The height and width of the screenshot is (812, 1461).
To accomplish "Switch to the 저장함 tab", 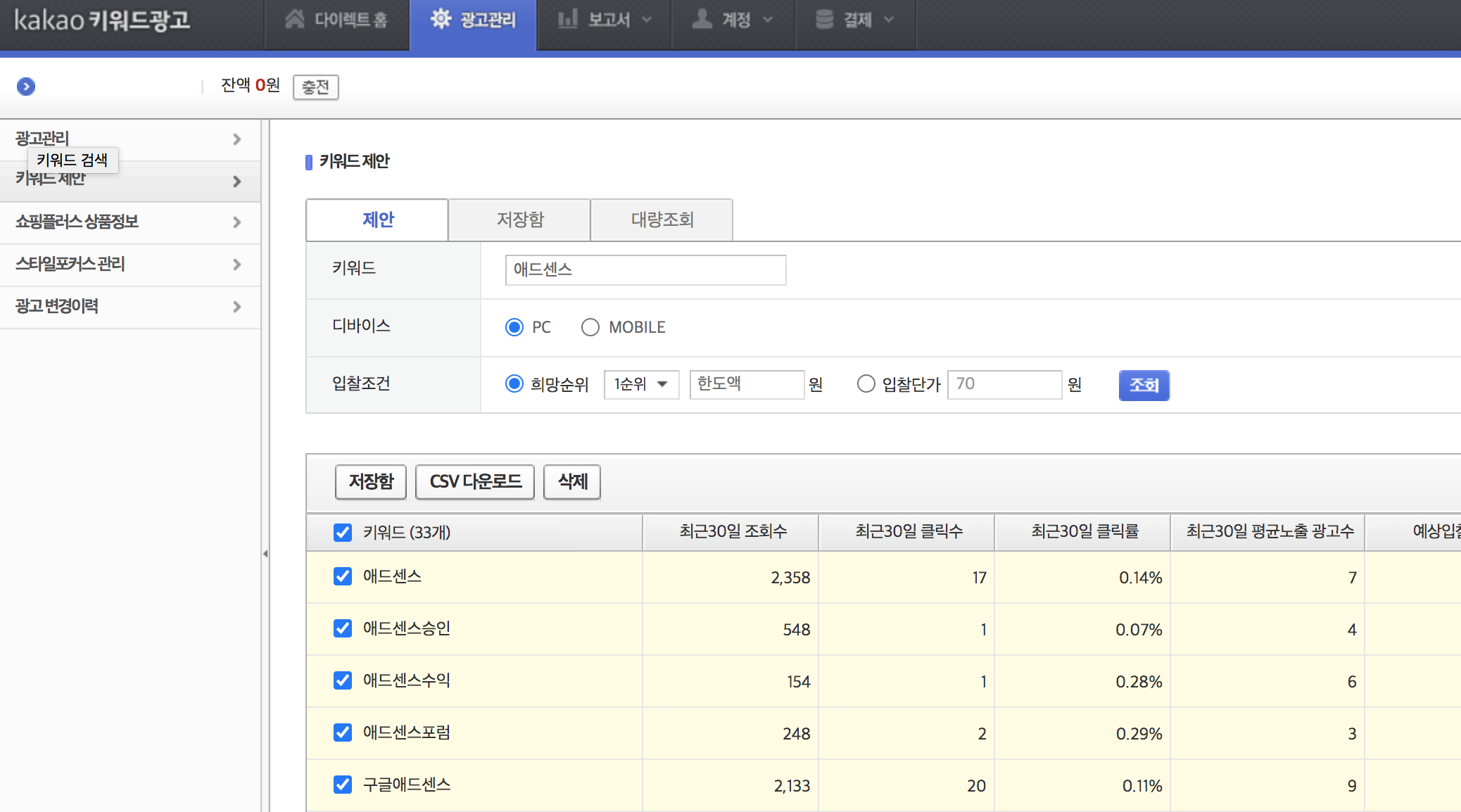I will [519, 220].
